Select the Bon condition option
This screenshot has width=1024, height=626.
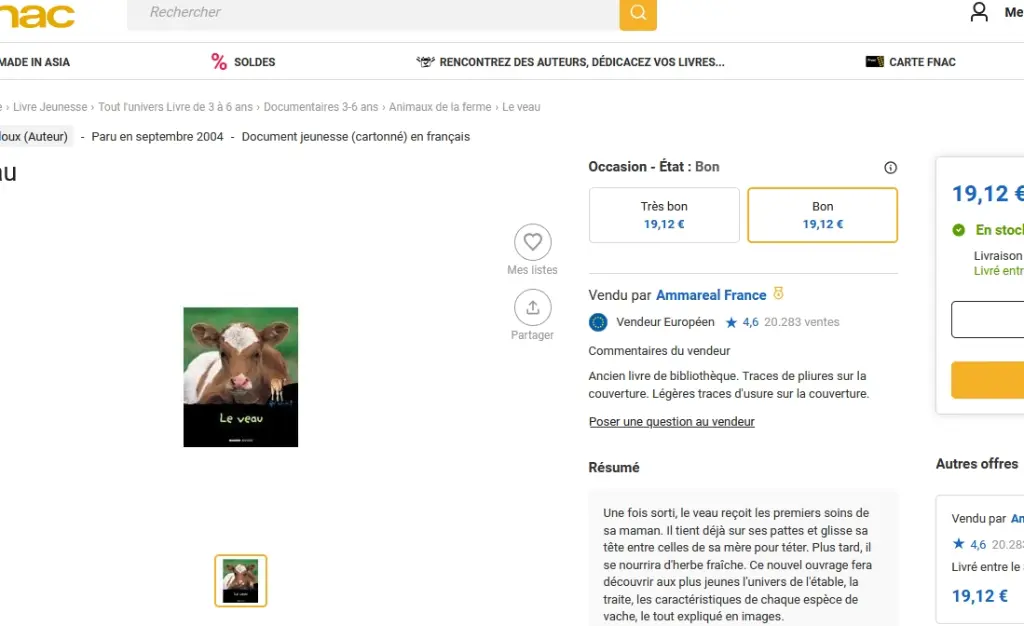pos(822,215)
